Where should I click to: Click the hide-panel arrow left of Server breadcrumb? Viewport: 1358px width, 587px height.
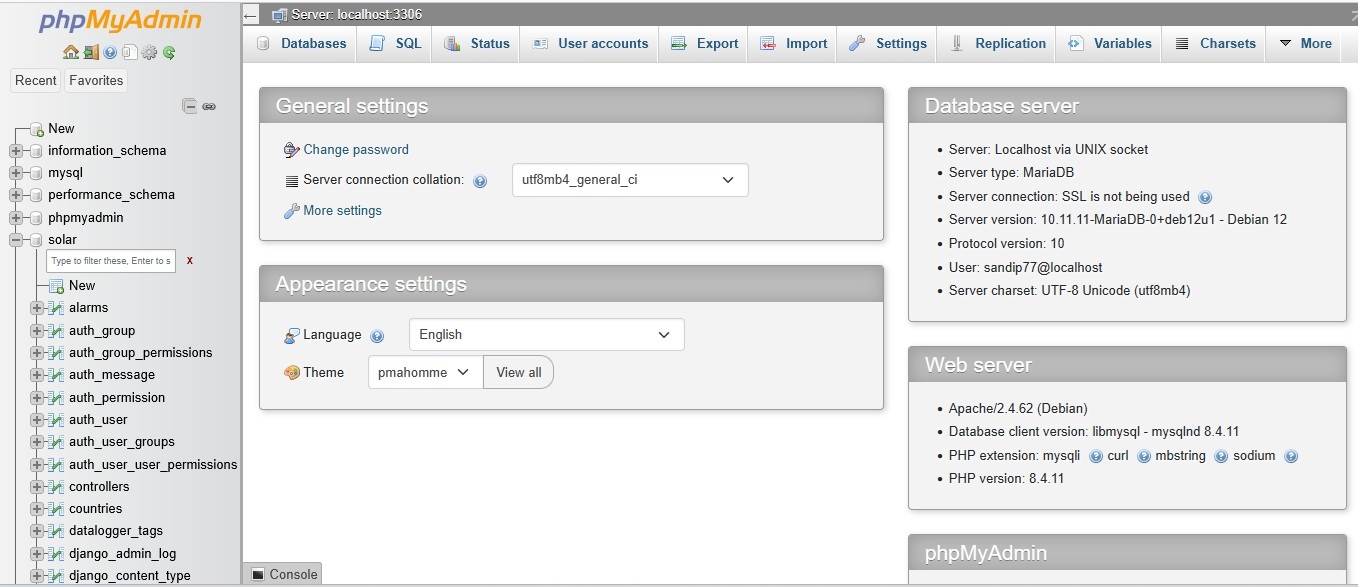(x=251, y=15)
